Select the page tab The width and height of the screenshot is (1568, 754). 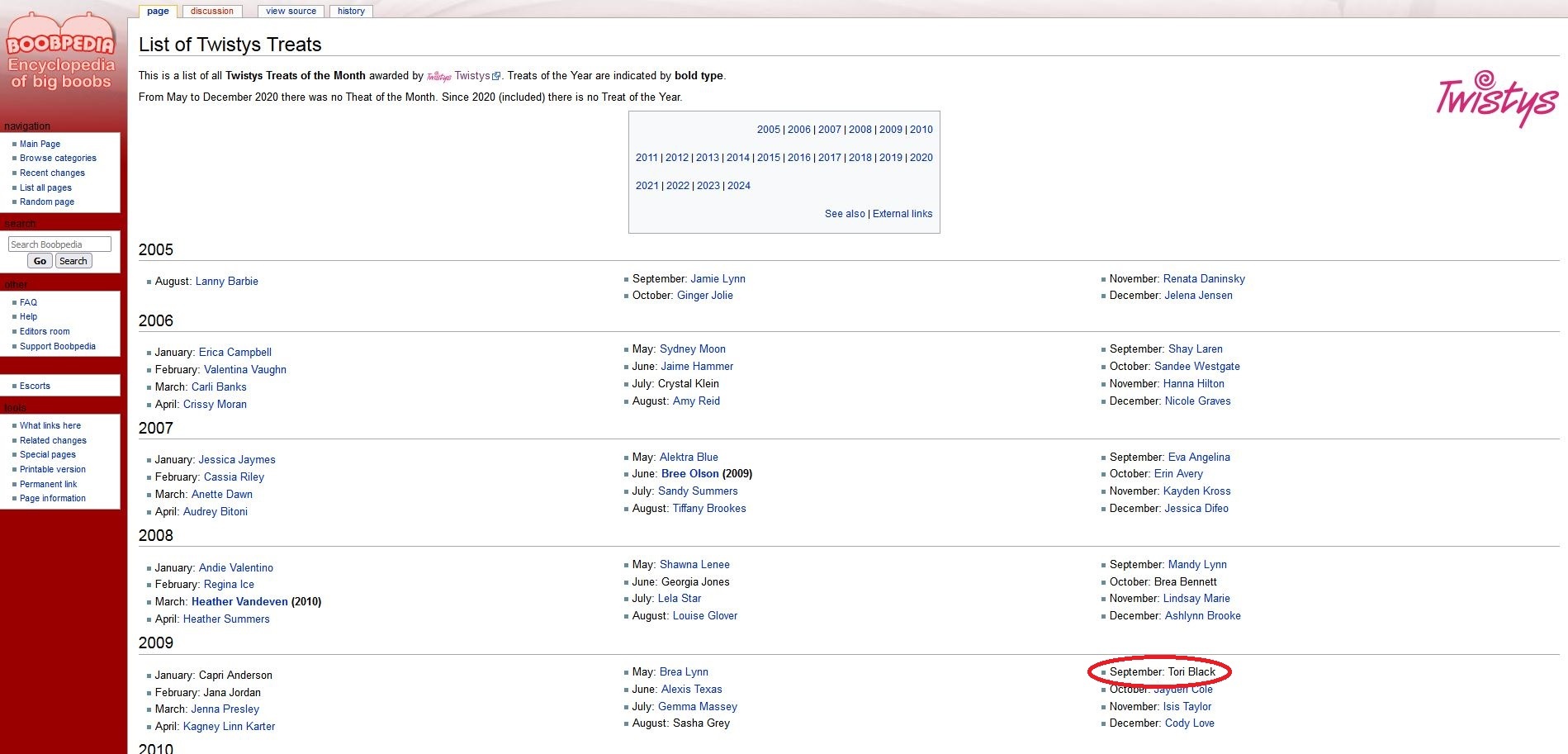(x=158, y=11)
